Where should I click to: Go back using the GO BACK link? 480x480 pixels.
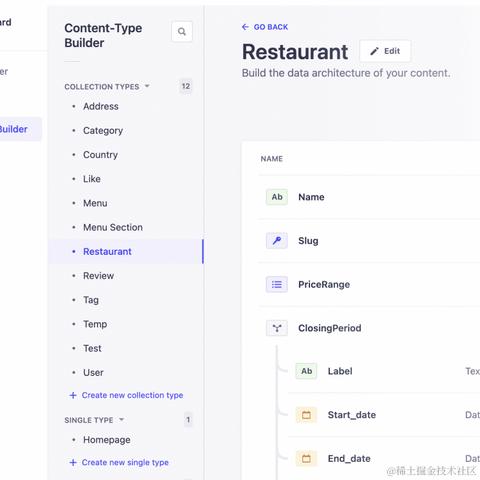pyautogui.click(x=265, y=27)
